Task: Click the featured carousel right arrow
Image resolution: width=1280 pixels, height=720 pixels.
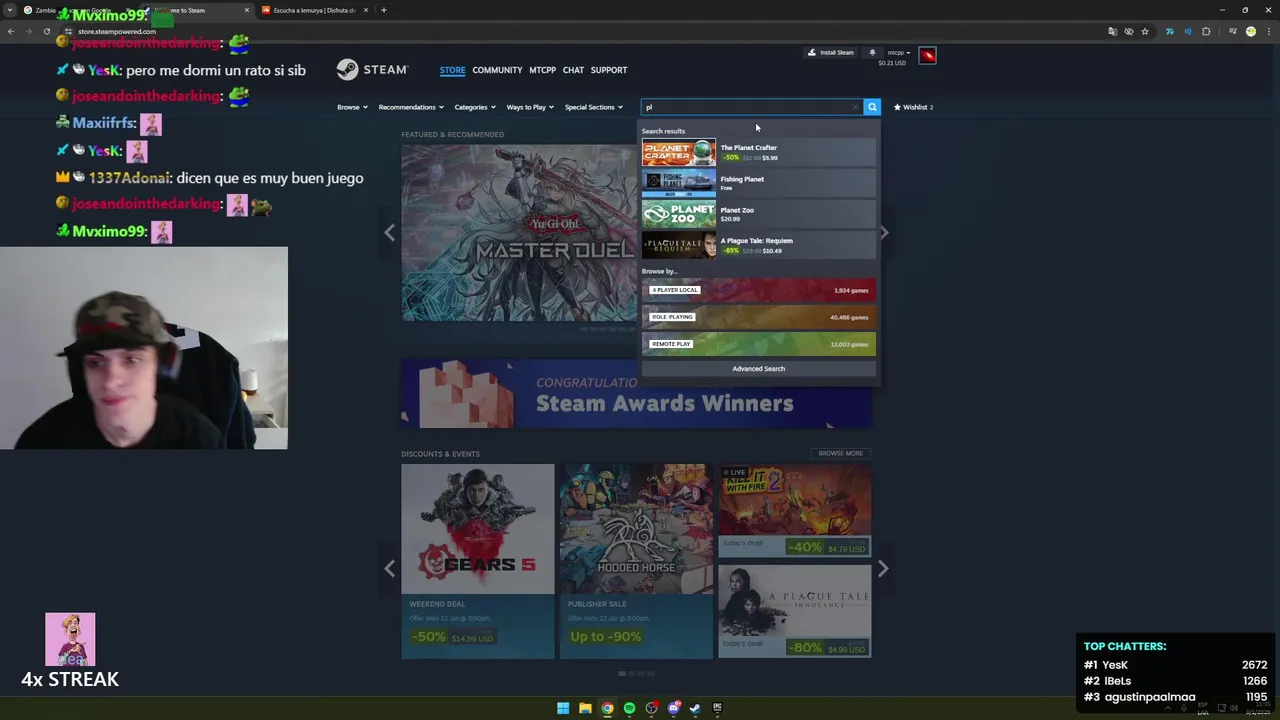Action: click(883, 232)
